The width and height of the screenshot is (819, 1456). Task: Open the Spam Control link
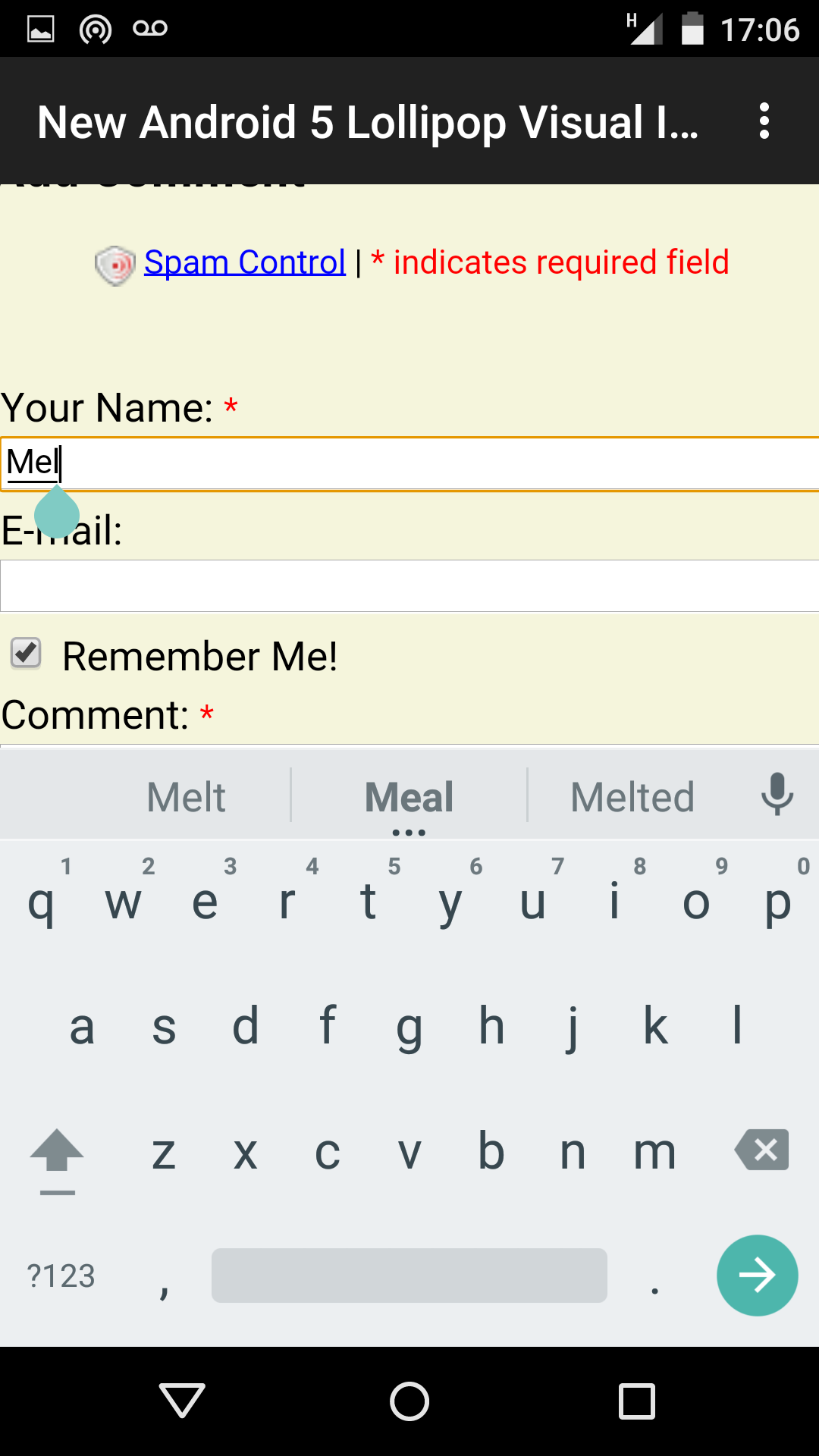(245, 262)
